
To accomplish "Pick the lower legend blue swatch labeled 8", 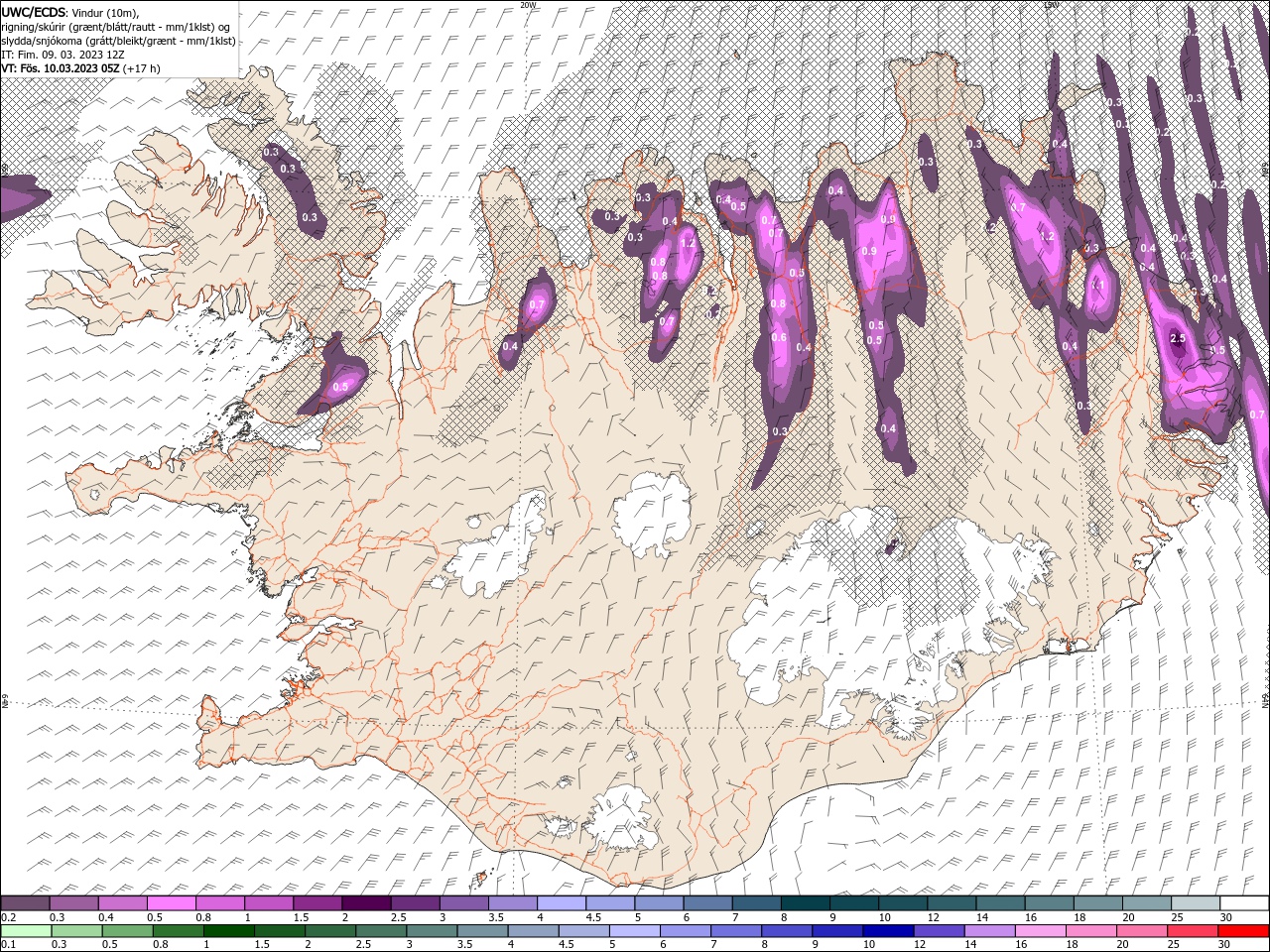I will coord(787,931).
